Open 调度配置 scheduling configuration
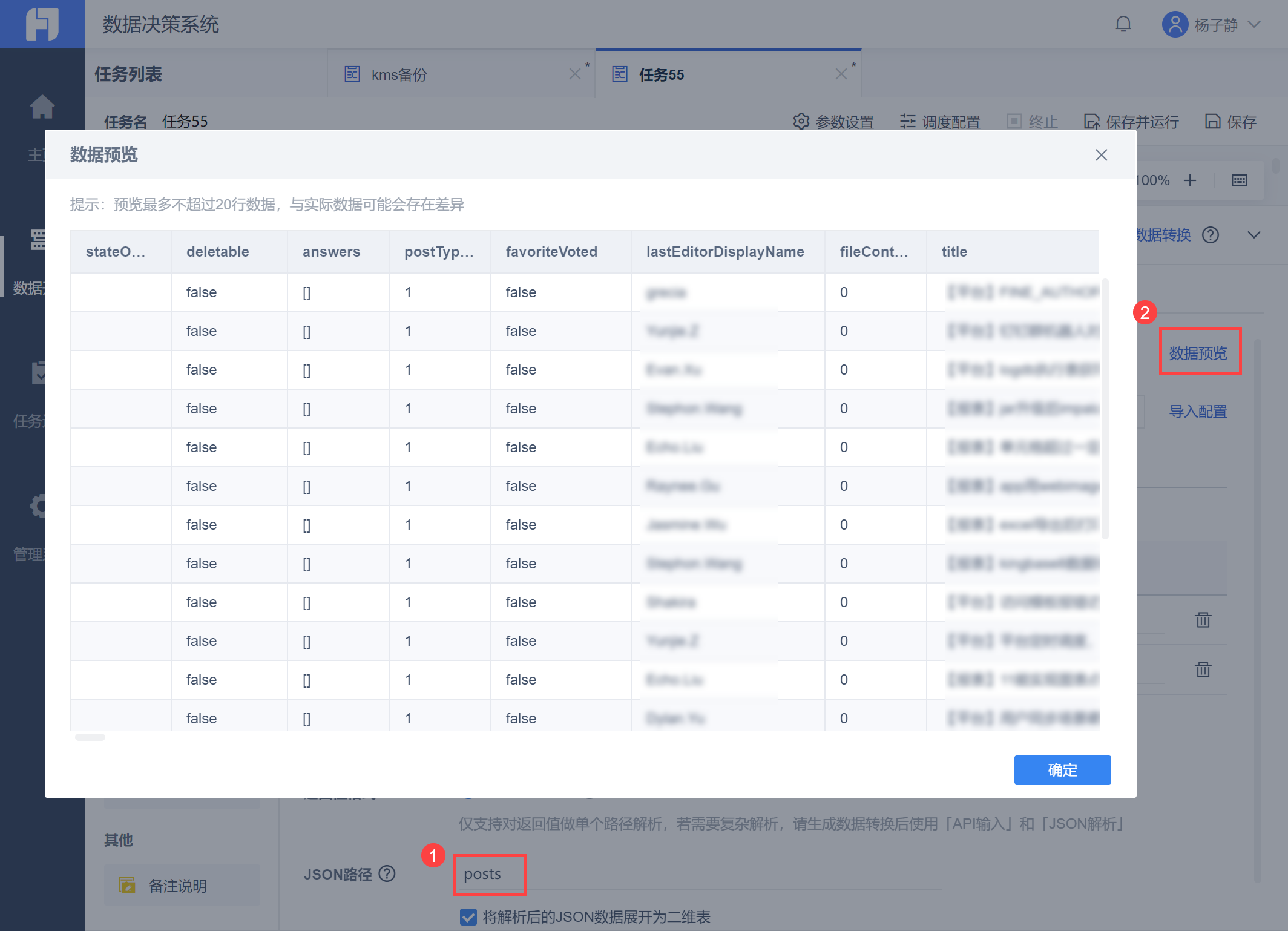The width and height of the screenshot is (1288, 931). (940, 122)
